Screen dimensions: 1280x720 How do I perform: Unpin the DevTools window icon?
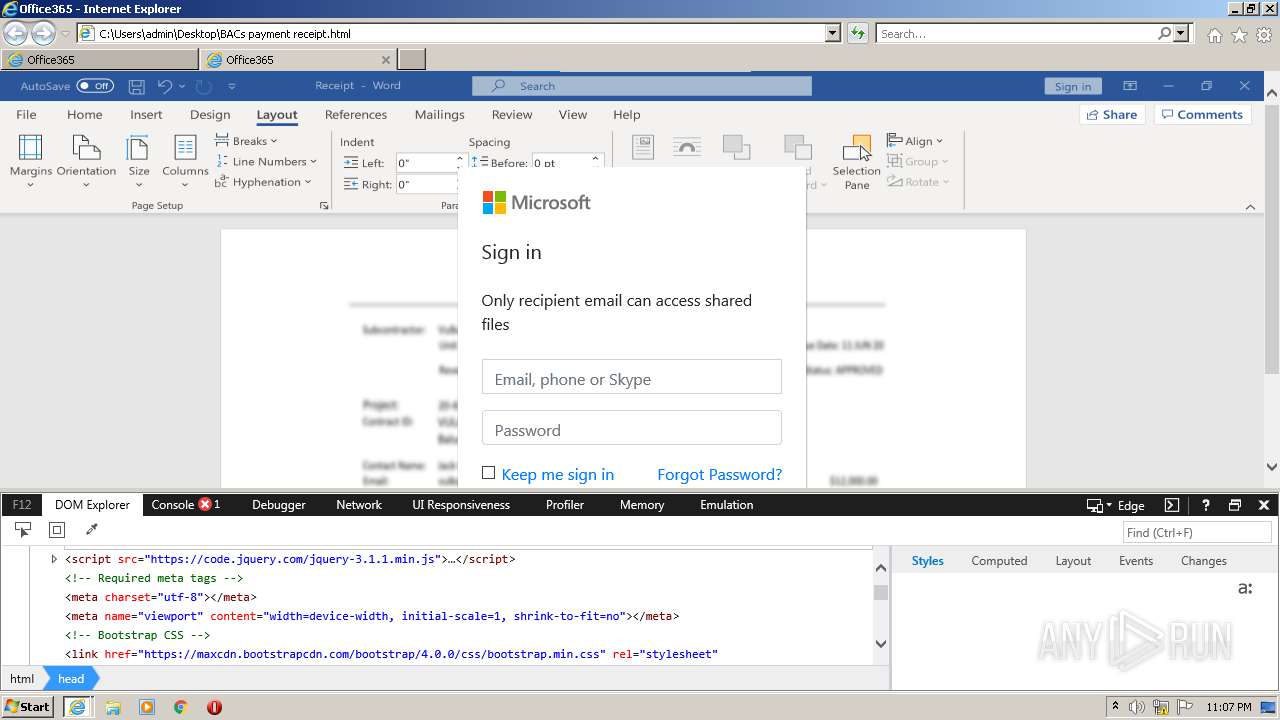coord(1235,505)
